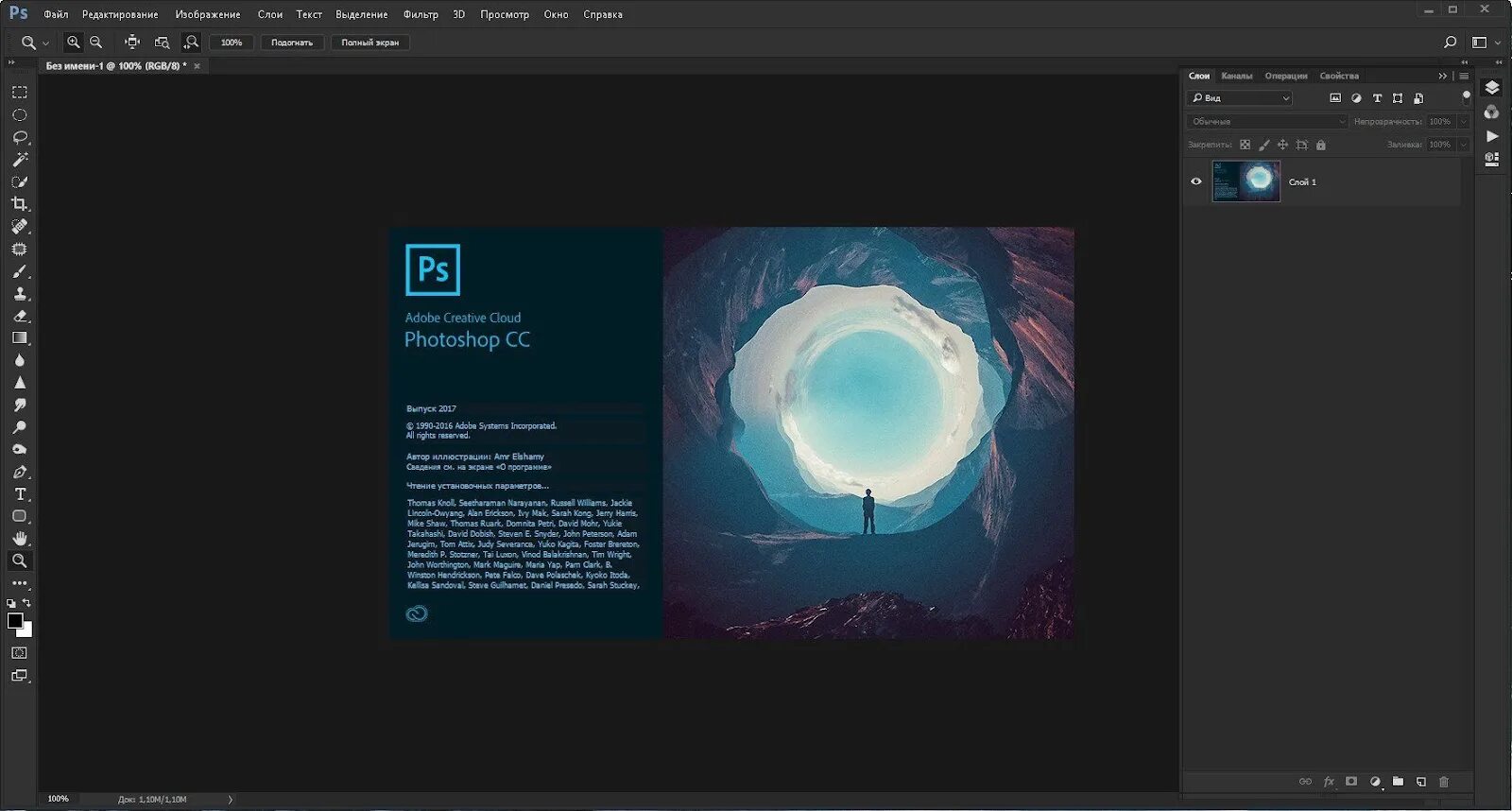
Task: Open the Непрозрачность opacity slider arrow
Action: click(1464, 122)
